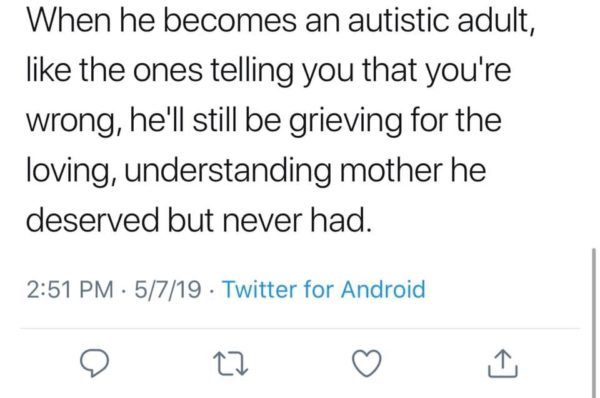Click the vertical scrollbar at the right edge
This screenshot has width=600, height=398.
pyautogui.click(x=594, y=323)
